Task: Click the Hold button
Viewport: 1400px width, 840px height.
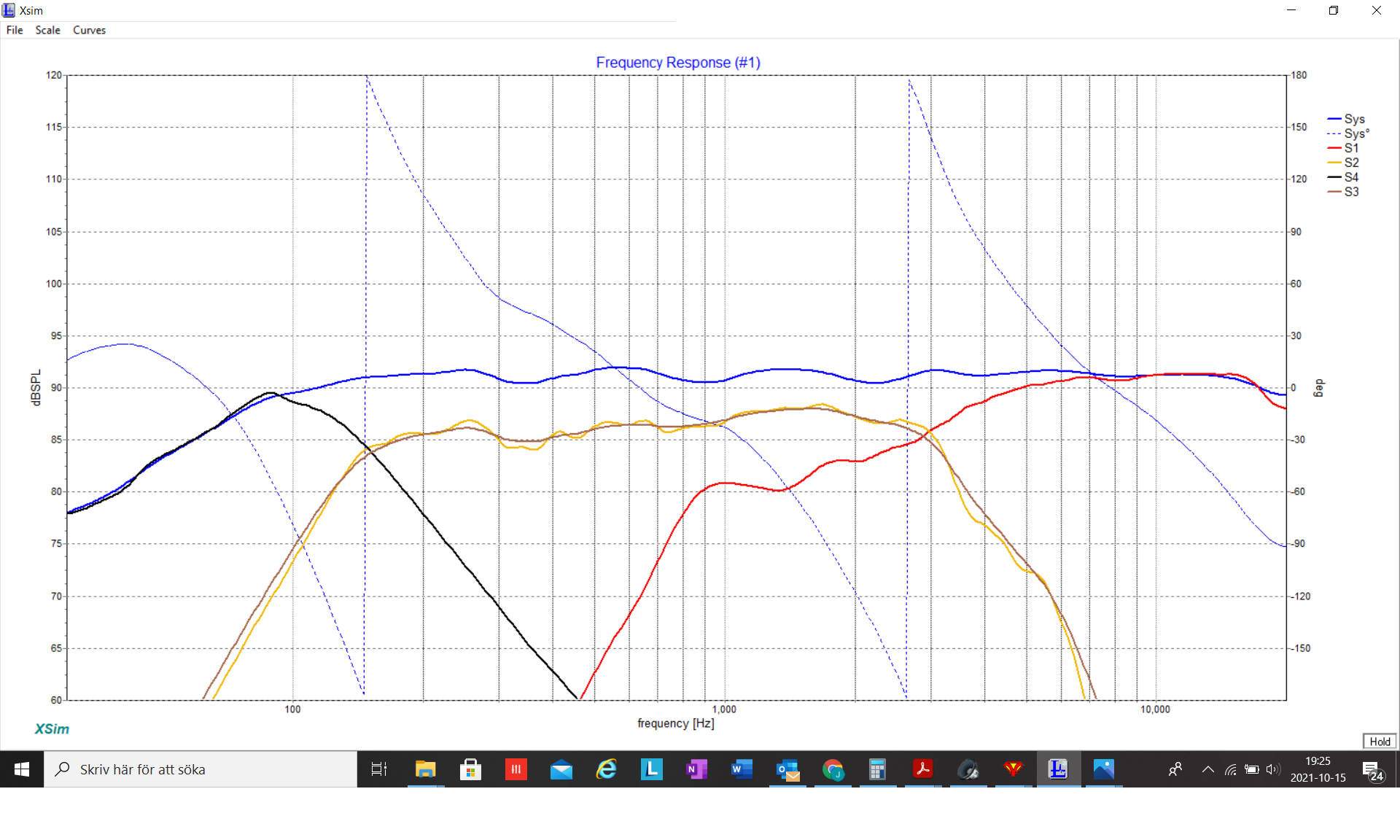Action: click(x=1380, y=742)
